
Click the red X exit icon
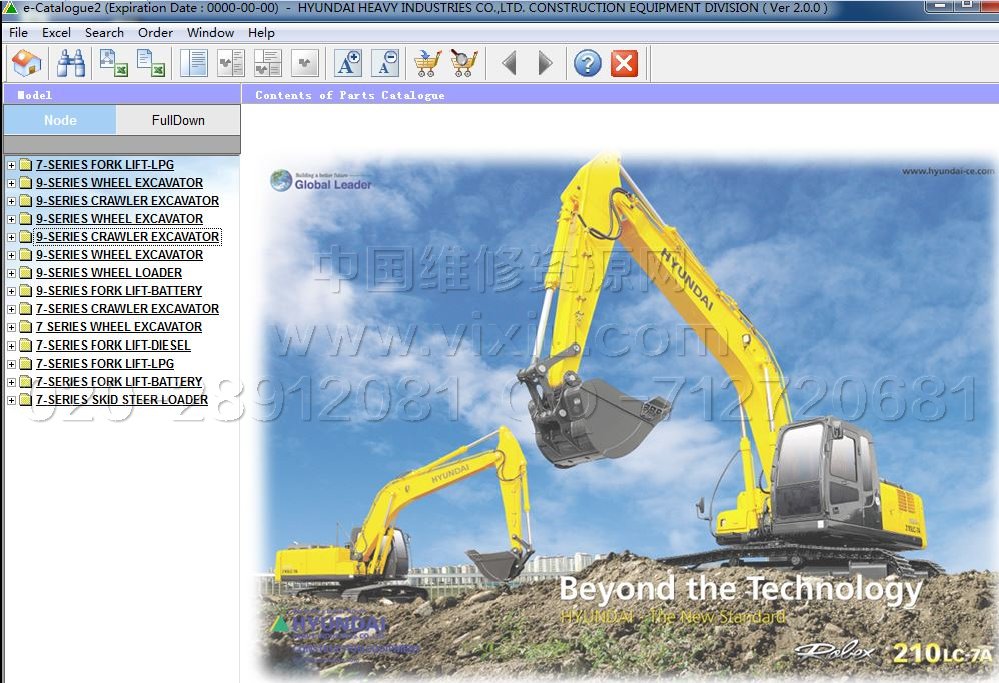coord(624,64)
